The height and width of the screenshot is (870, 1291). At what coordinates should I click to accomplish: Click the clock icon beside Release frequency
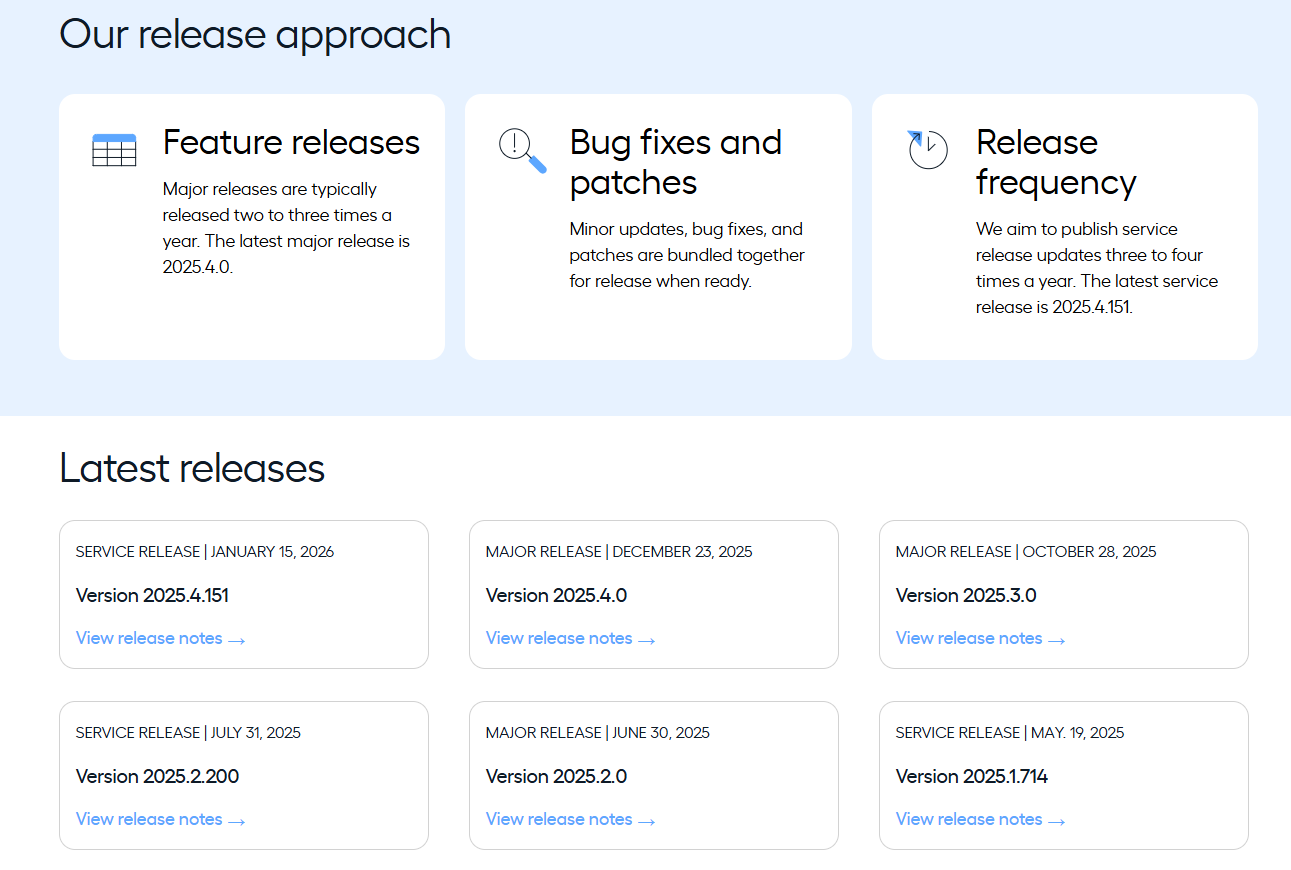click(927, 149)
